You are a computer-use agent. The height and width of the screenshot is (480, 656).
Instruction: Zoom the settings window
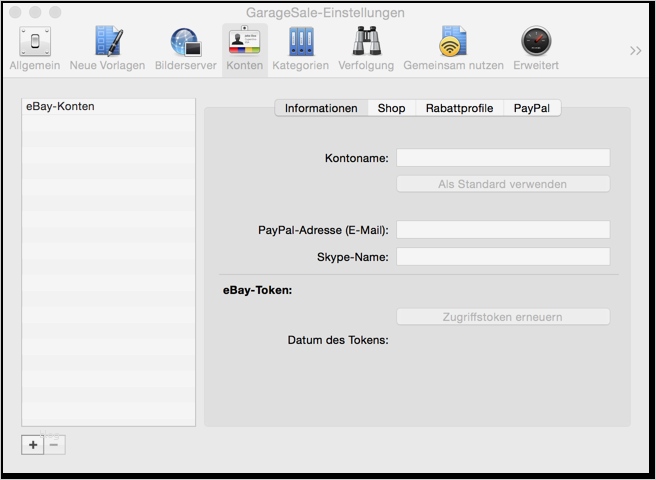click(55, 12)
